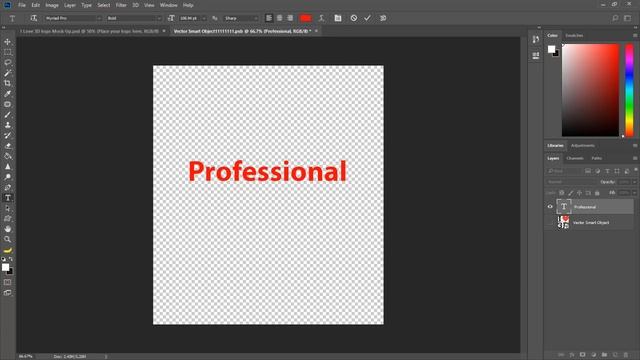Open the Type menu

tap(86, 5)
